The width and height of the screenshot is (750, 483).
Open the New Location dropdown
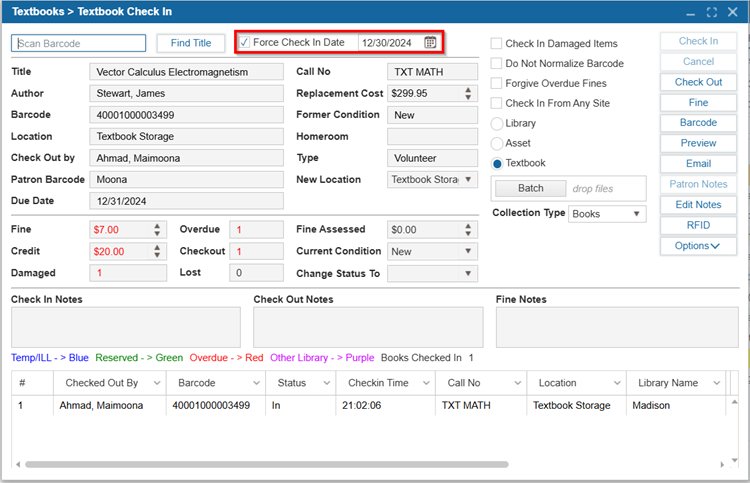coord(468,179)
